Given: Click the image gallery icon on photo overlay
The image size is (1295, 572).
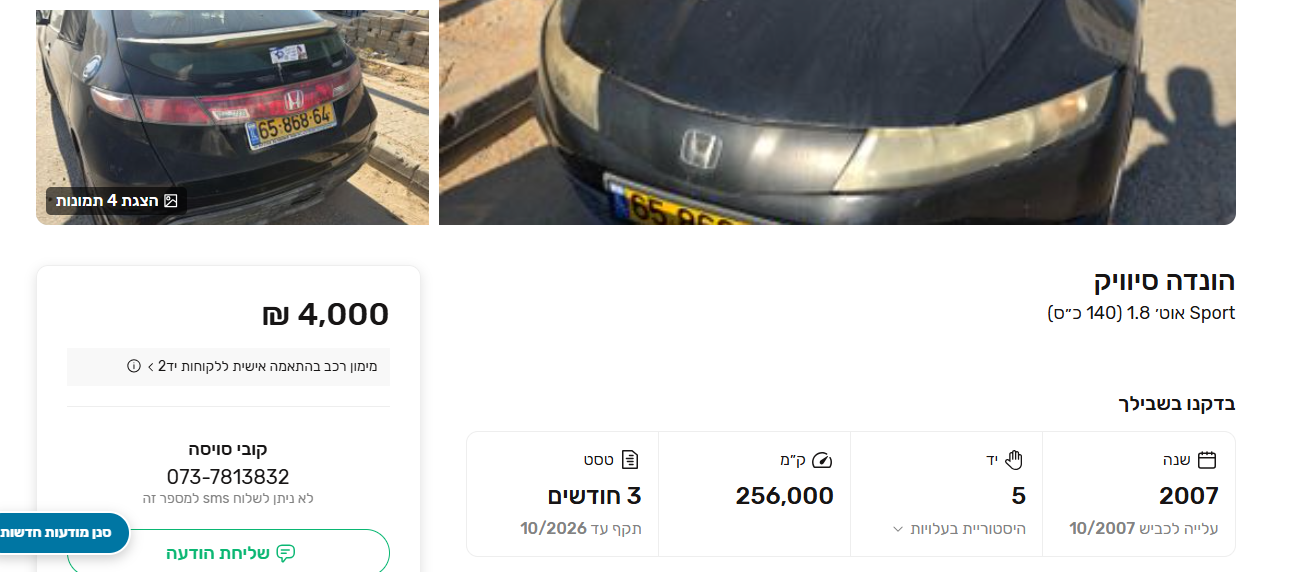Looking at the screenshot, I should [170, 201].
